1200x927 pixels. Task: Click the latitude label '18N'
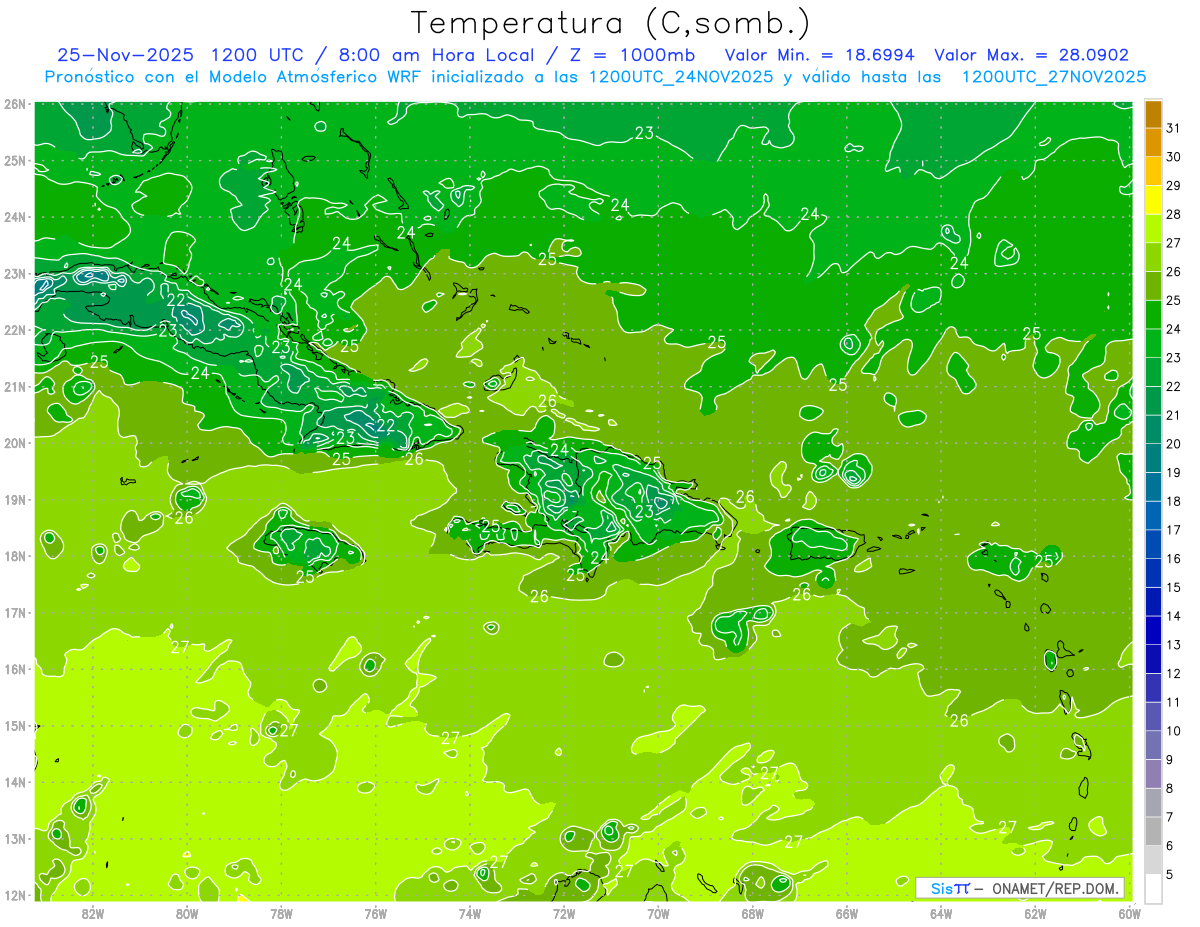[15, 556]
